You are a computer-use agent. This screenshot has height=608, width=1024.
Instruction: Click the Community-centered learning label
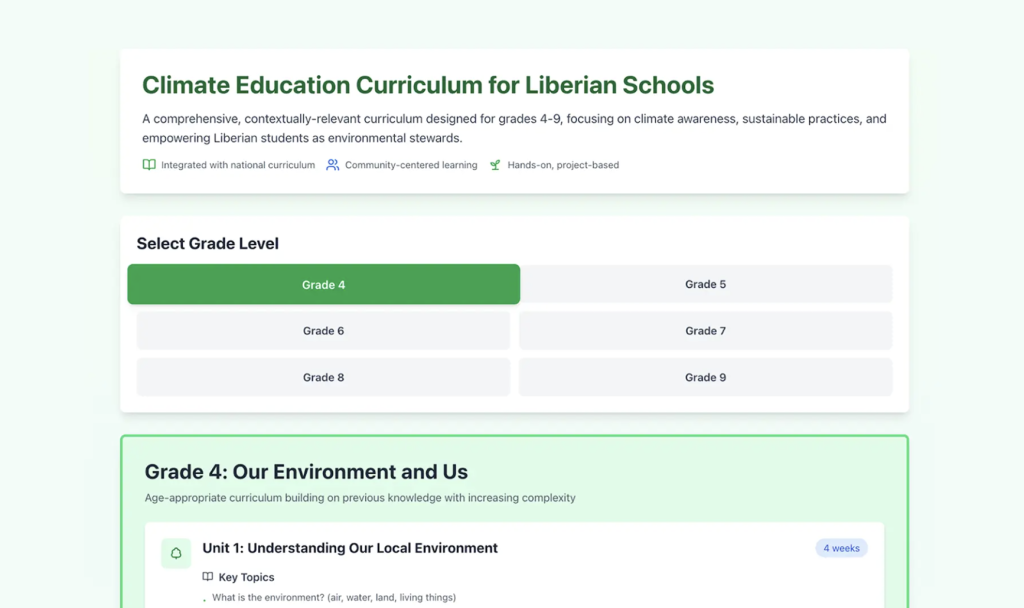(x=411, y=165)
